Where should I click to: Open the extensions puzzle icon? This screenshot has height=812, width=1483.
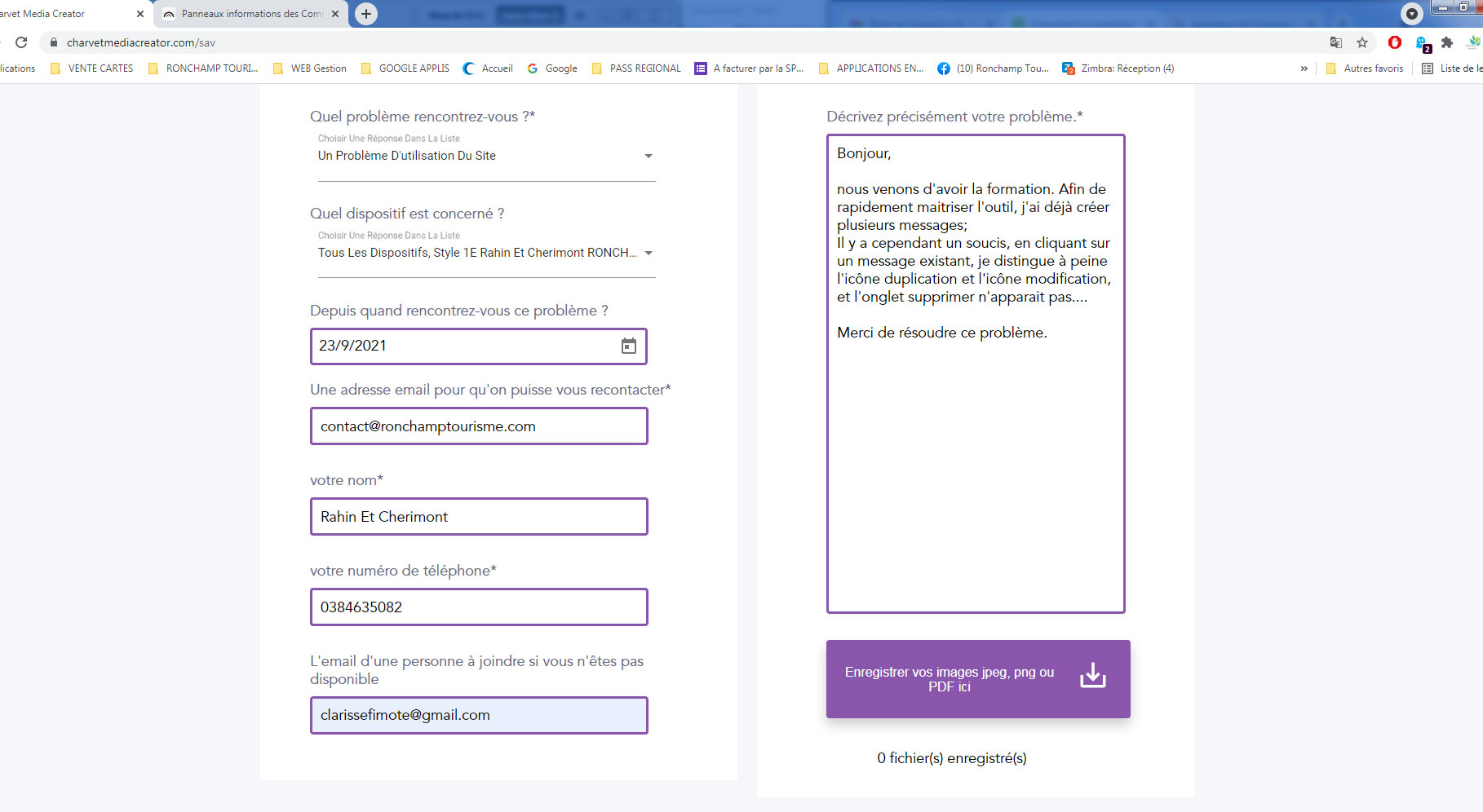pos(1447,42)
